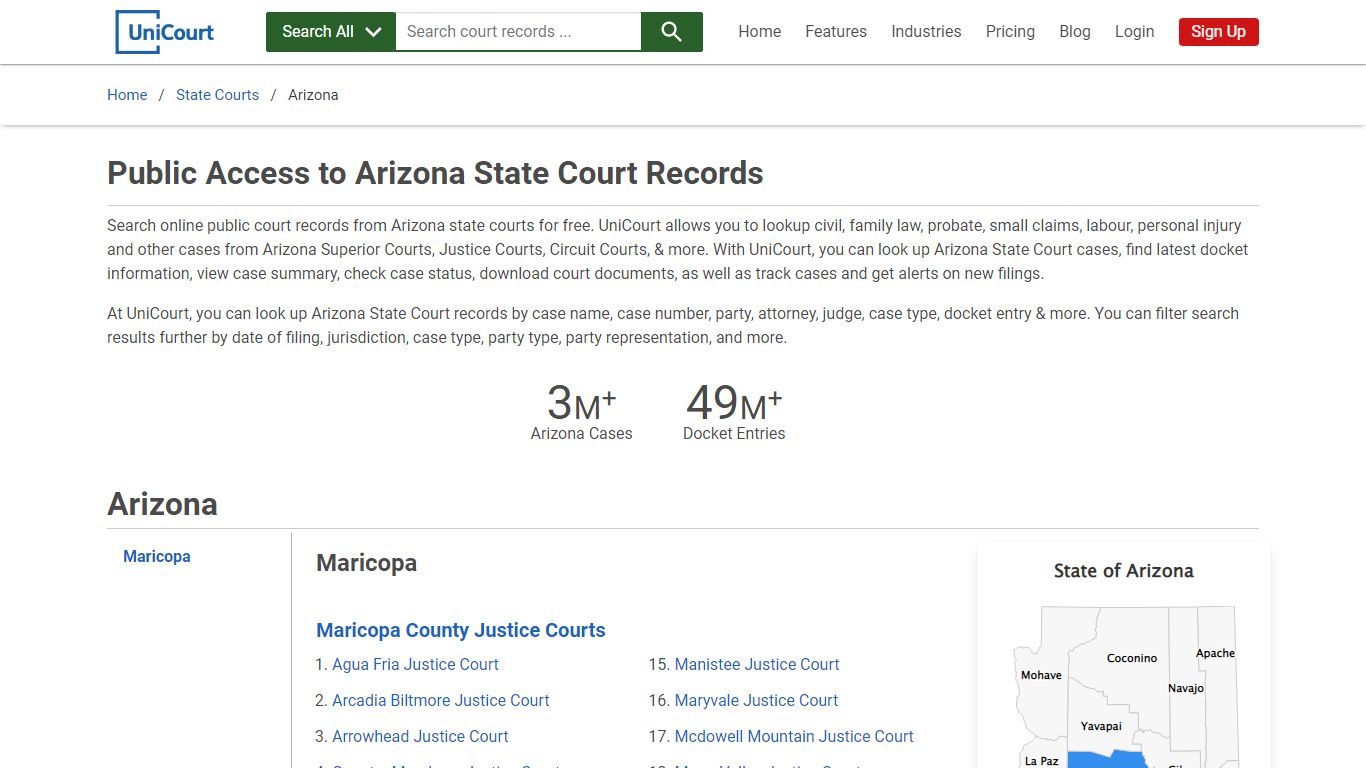Click the 49M+ Docket Entries statistic
The image size is (1366, 768).
(734, 411)
